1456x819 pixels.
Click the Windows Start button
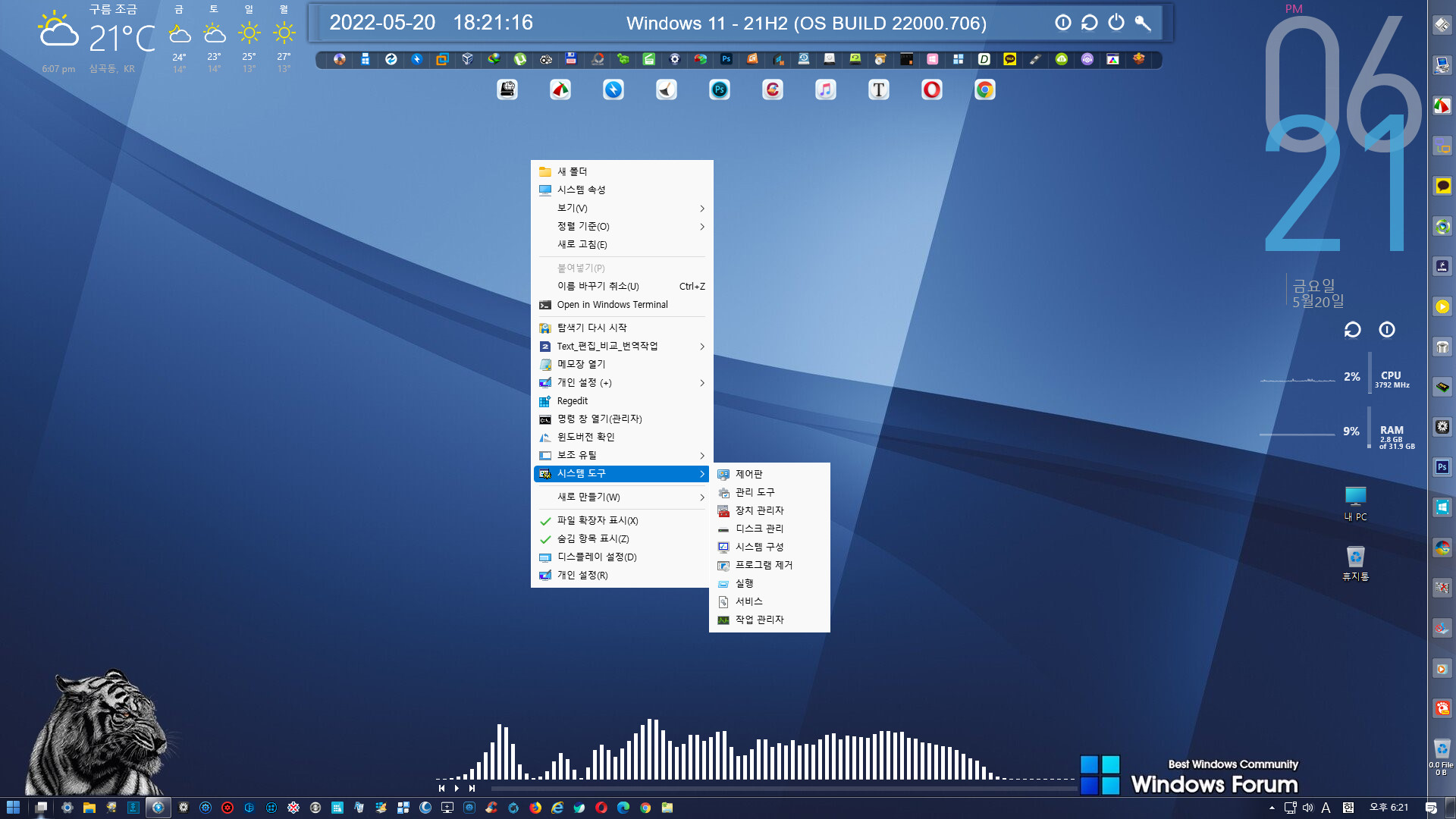coord(13,808)
